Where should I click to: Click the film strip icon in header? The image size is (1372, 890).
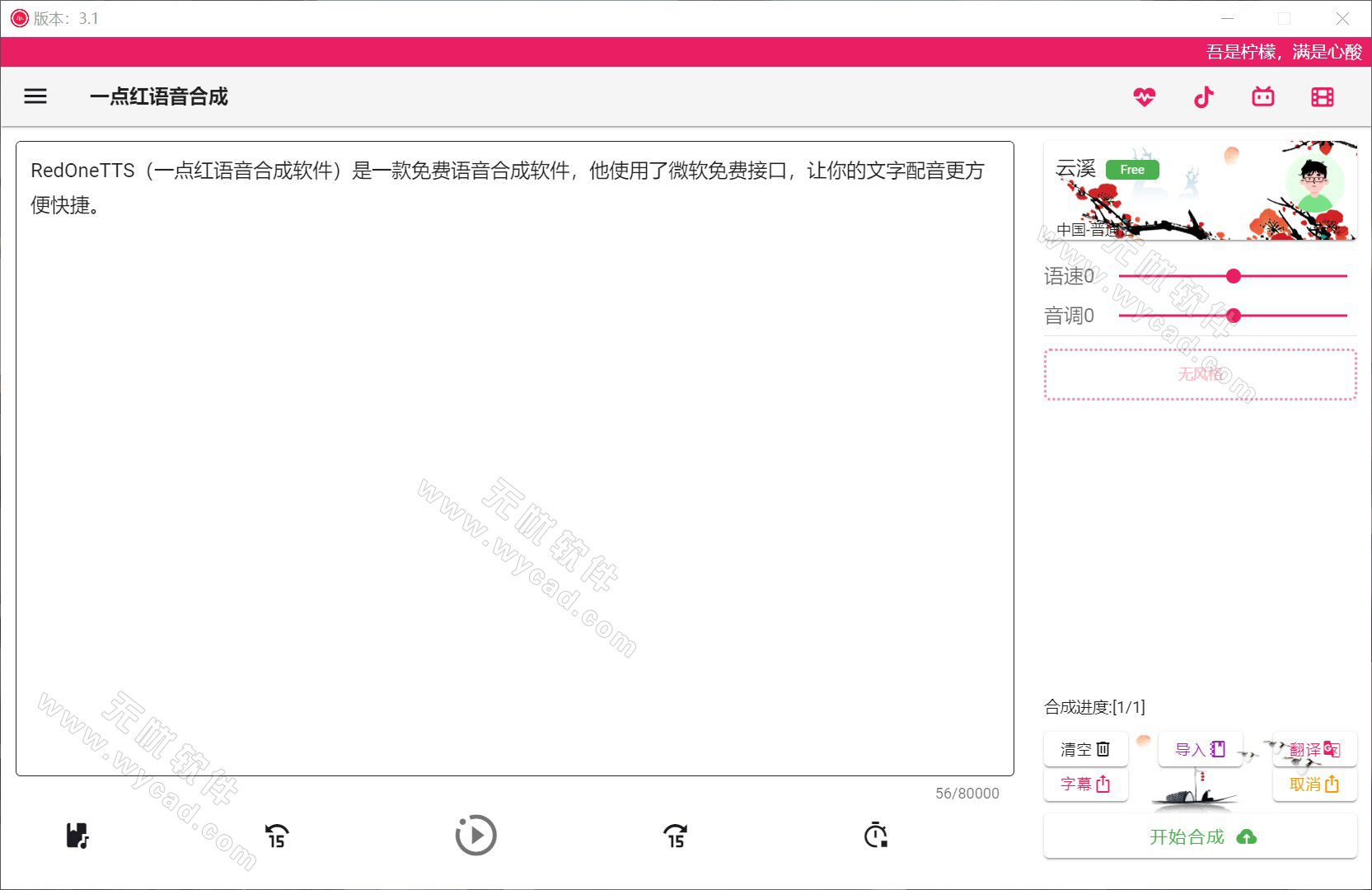click(1322, 96)
